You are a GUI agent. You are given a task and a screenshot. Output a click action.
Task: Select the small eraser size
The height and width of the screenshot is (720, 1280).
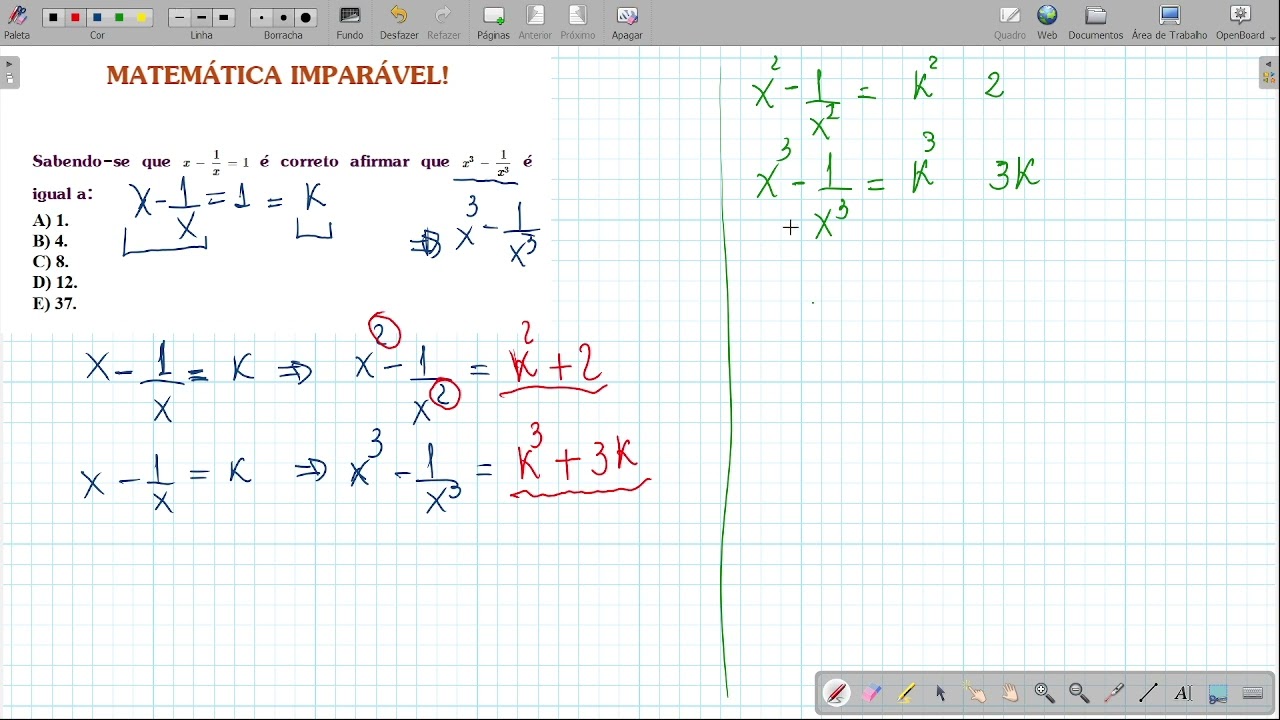262,18
